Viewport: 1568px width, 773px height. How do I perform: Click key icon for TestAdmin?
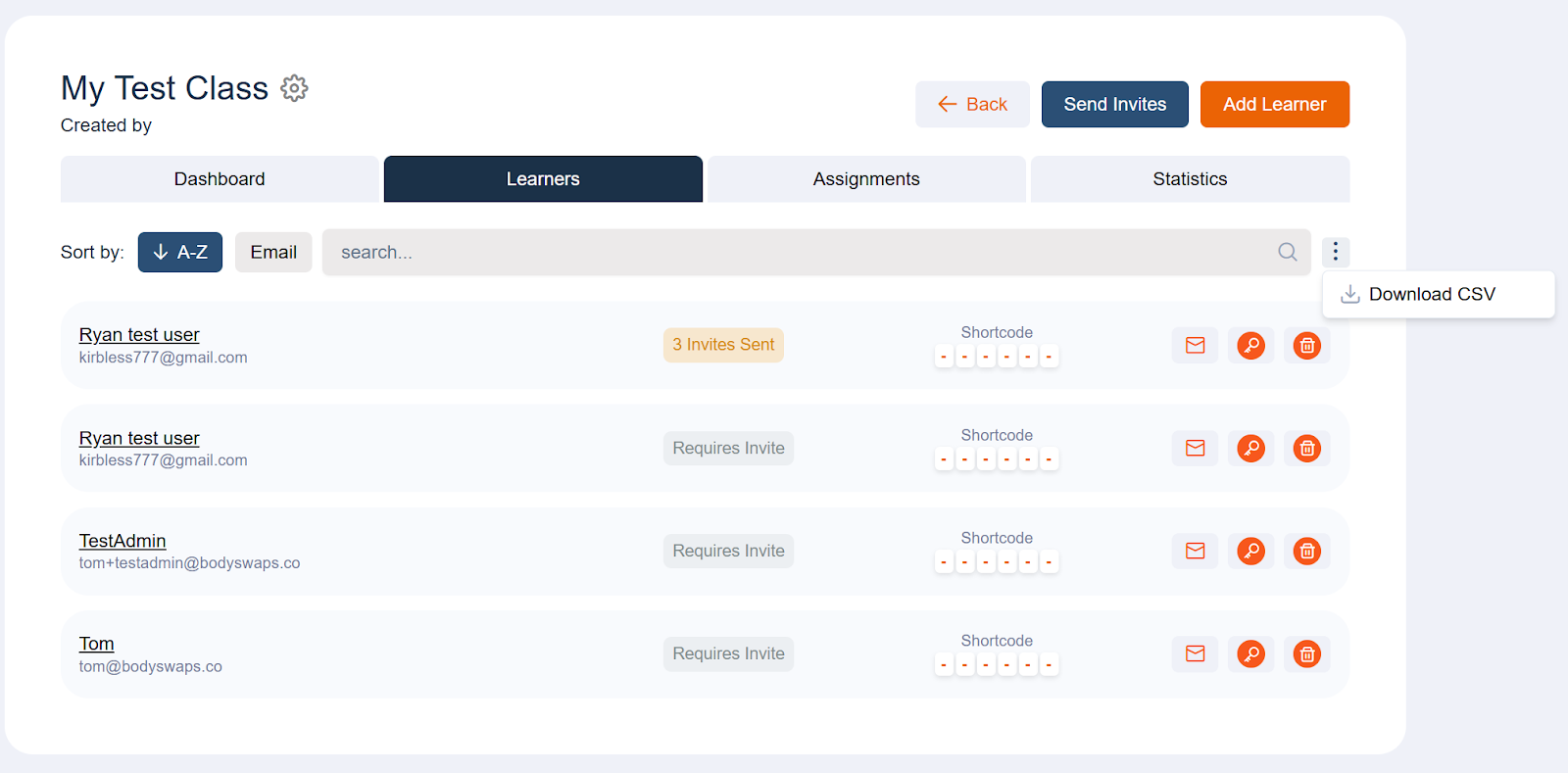[x=1250, y=551]
